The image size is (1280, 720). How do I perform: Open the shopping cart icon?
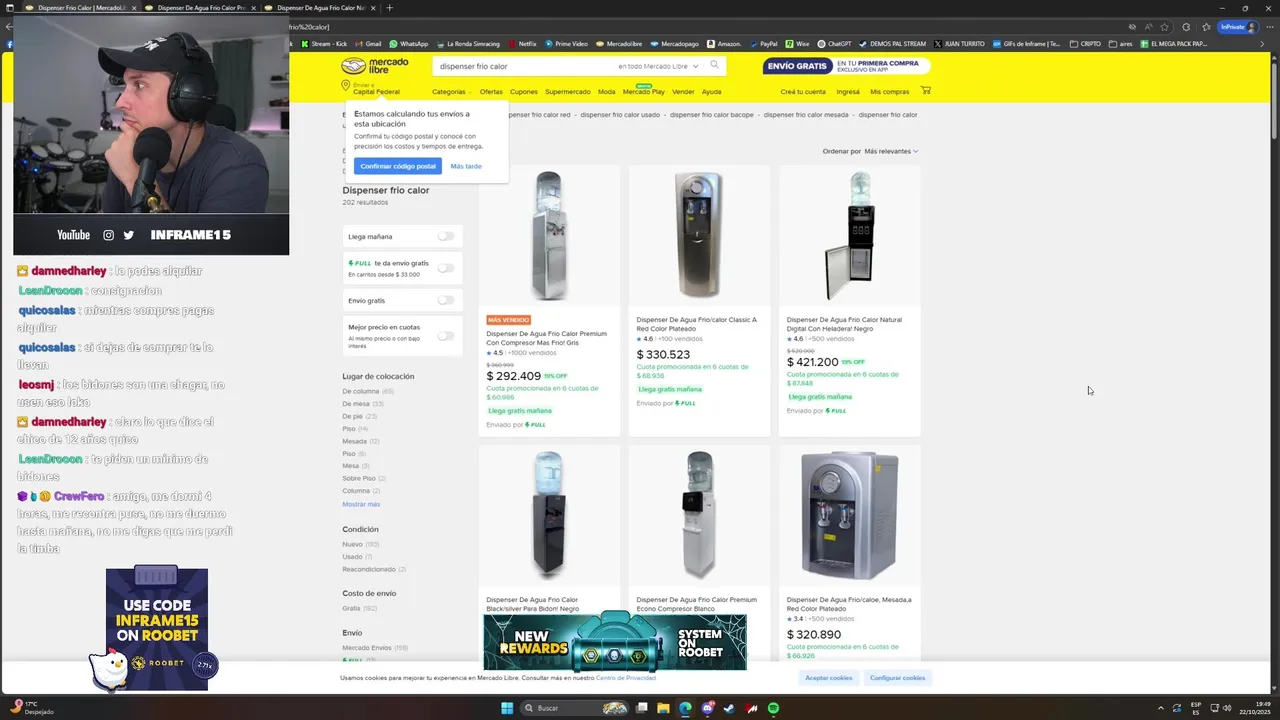click(925, 91)
